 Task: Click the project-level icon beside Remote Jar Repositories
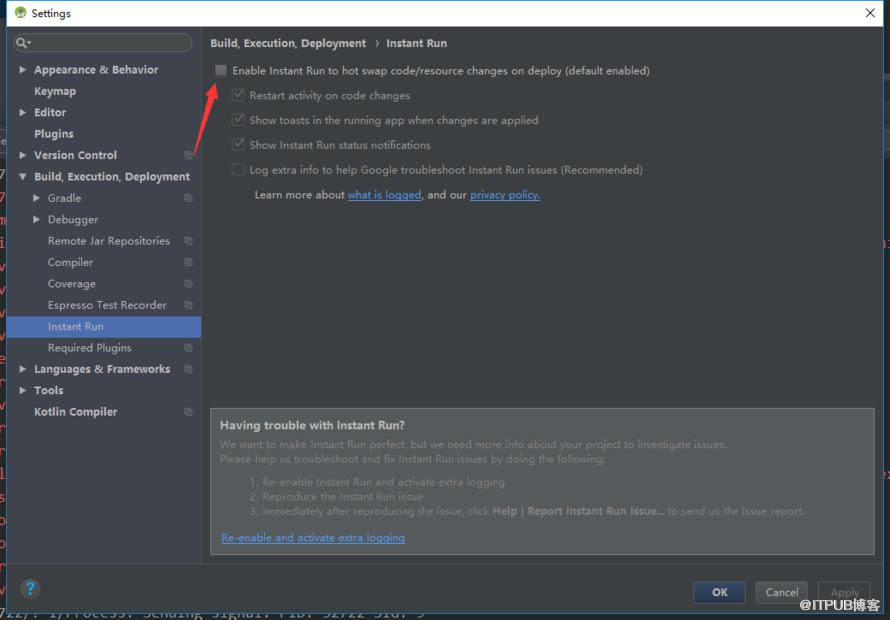188,241
